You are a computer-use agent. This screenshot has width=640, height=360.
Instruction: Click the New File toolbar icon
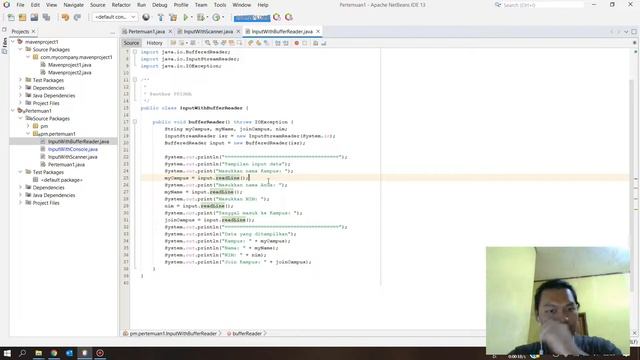11,18
